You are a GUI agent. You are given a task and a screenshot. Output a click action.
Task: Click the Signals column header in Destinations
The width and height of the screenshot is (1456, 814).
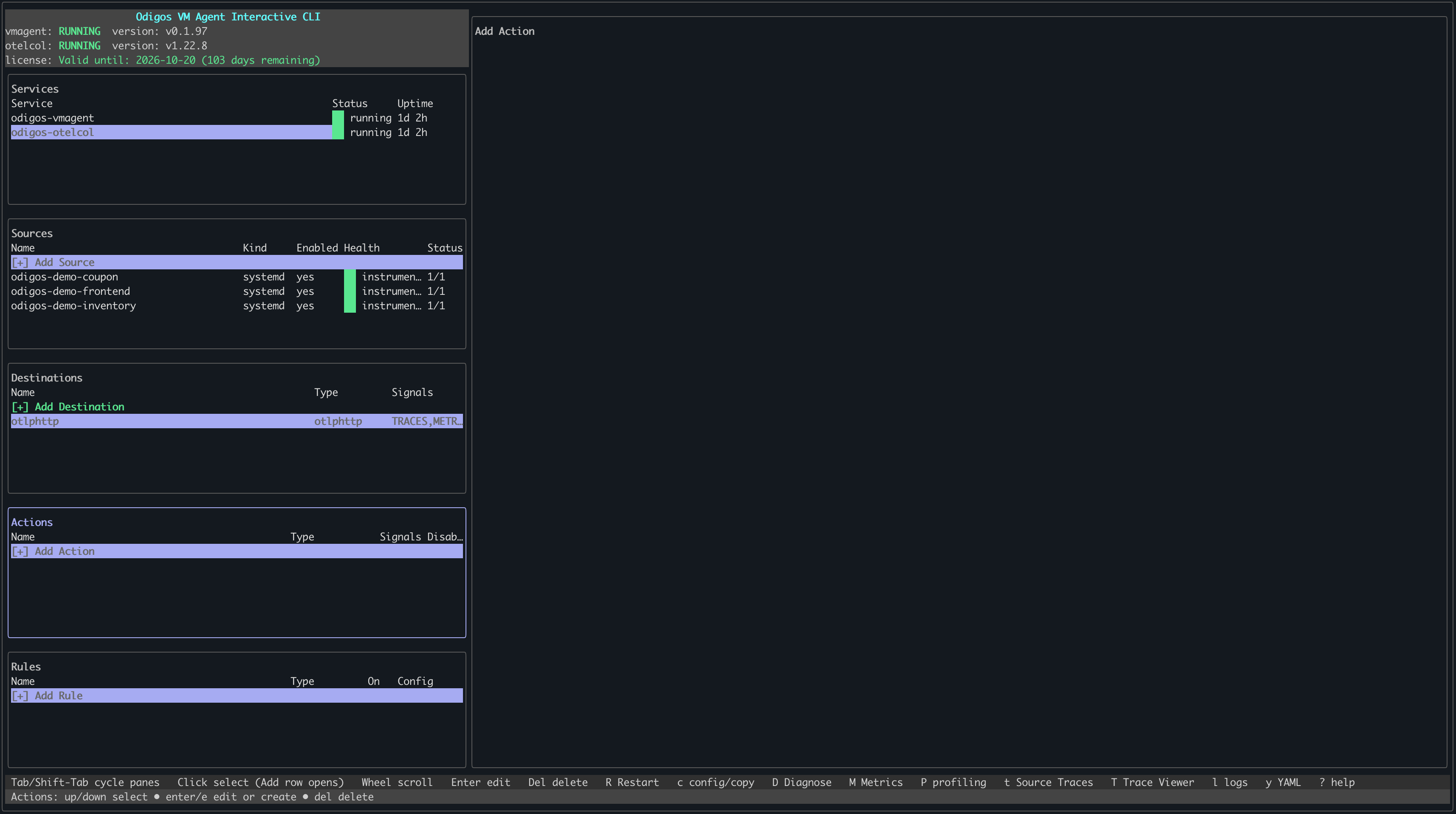click(412, 392)
